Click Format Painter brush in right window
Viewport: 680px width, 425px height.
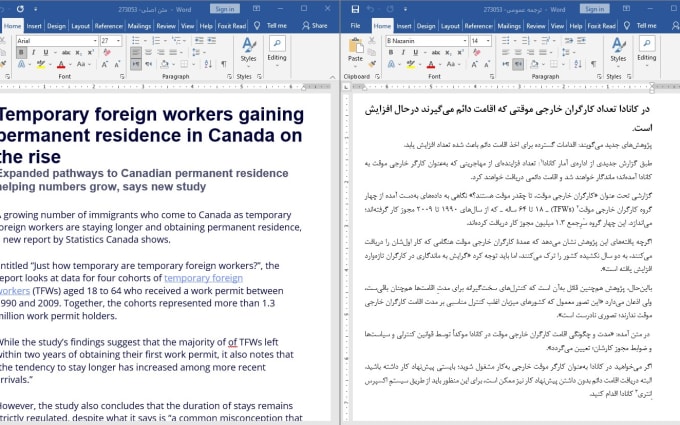point(372,64)
